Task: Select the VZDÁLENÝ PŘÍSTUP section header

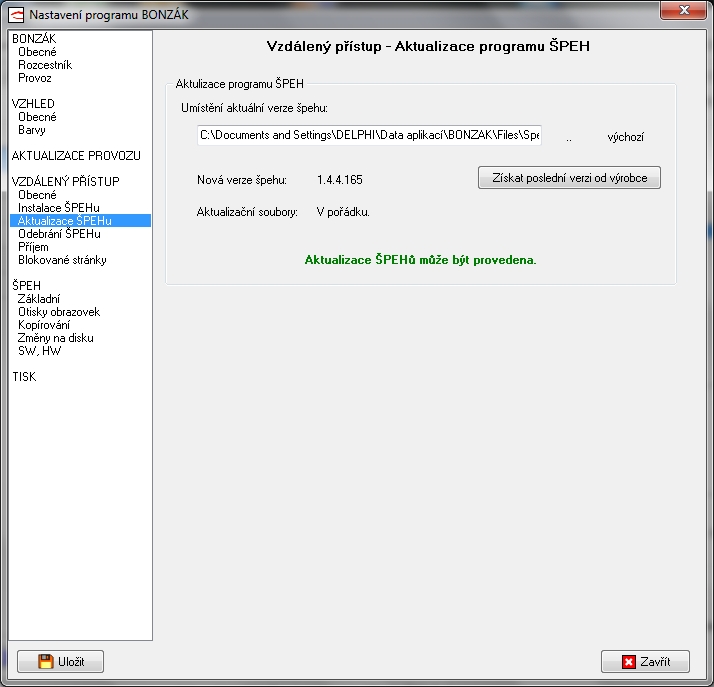Action: (66, 182)
